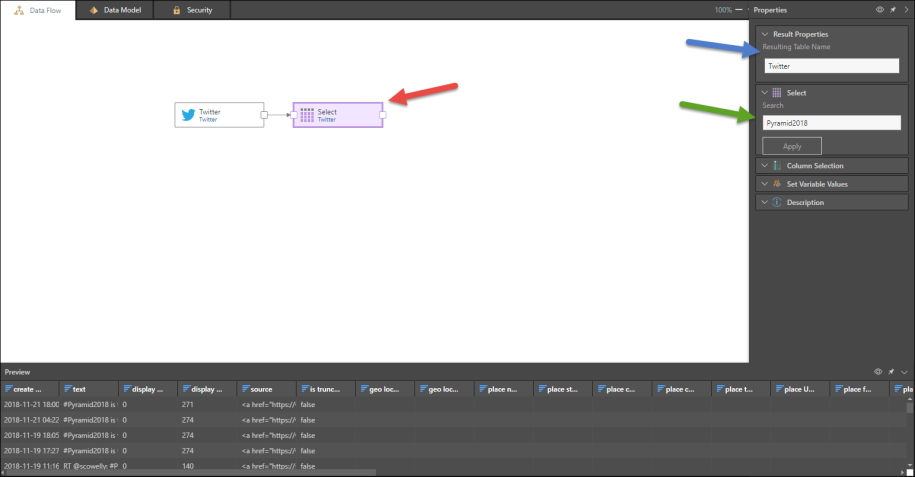Select the Twitter source node on canvas
Viewport: 915px width, 477px height.
219,115
